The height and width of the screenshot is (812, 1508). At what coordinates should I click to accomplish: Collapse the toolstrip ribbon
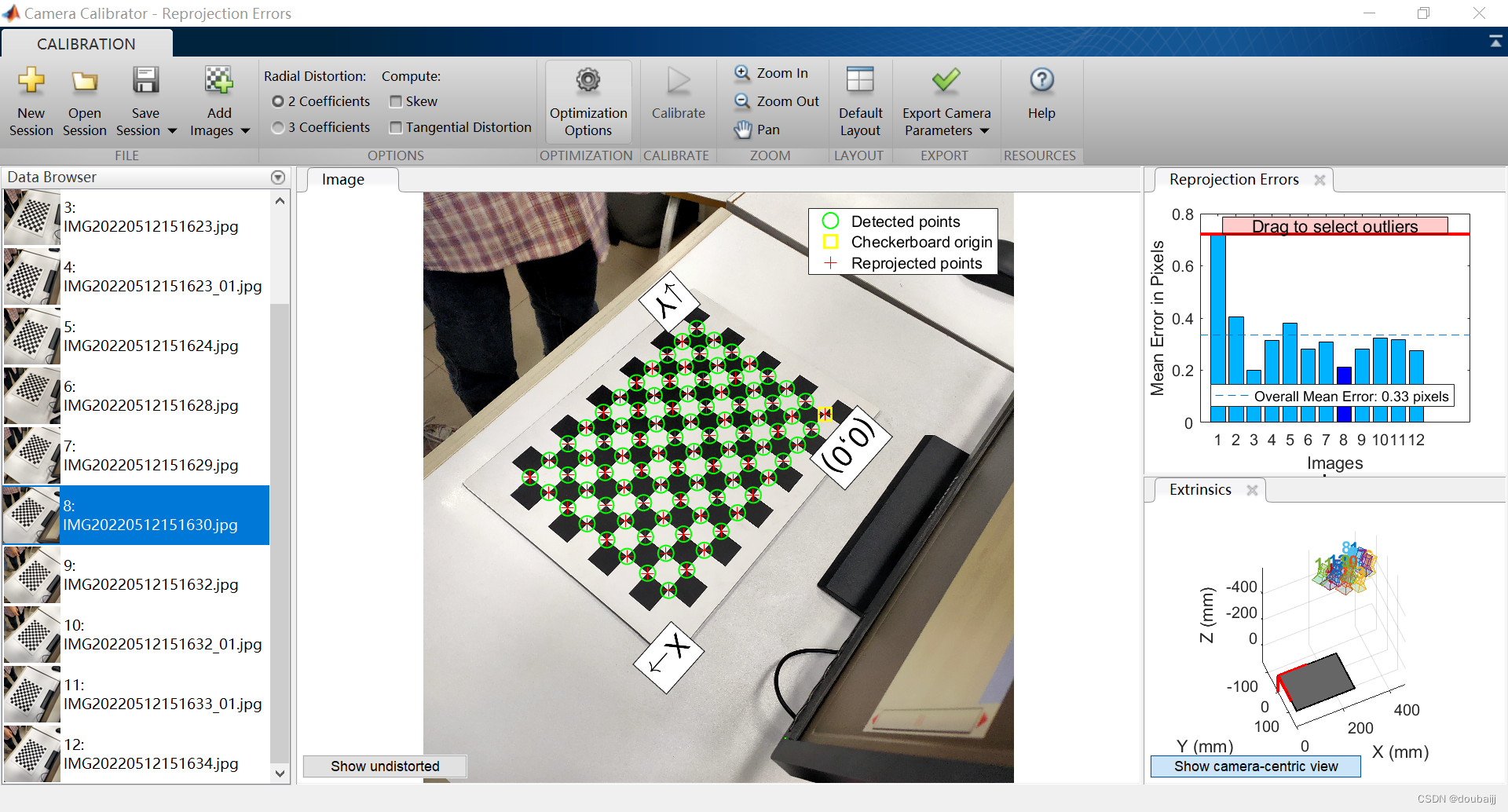coord(1495,42)
